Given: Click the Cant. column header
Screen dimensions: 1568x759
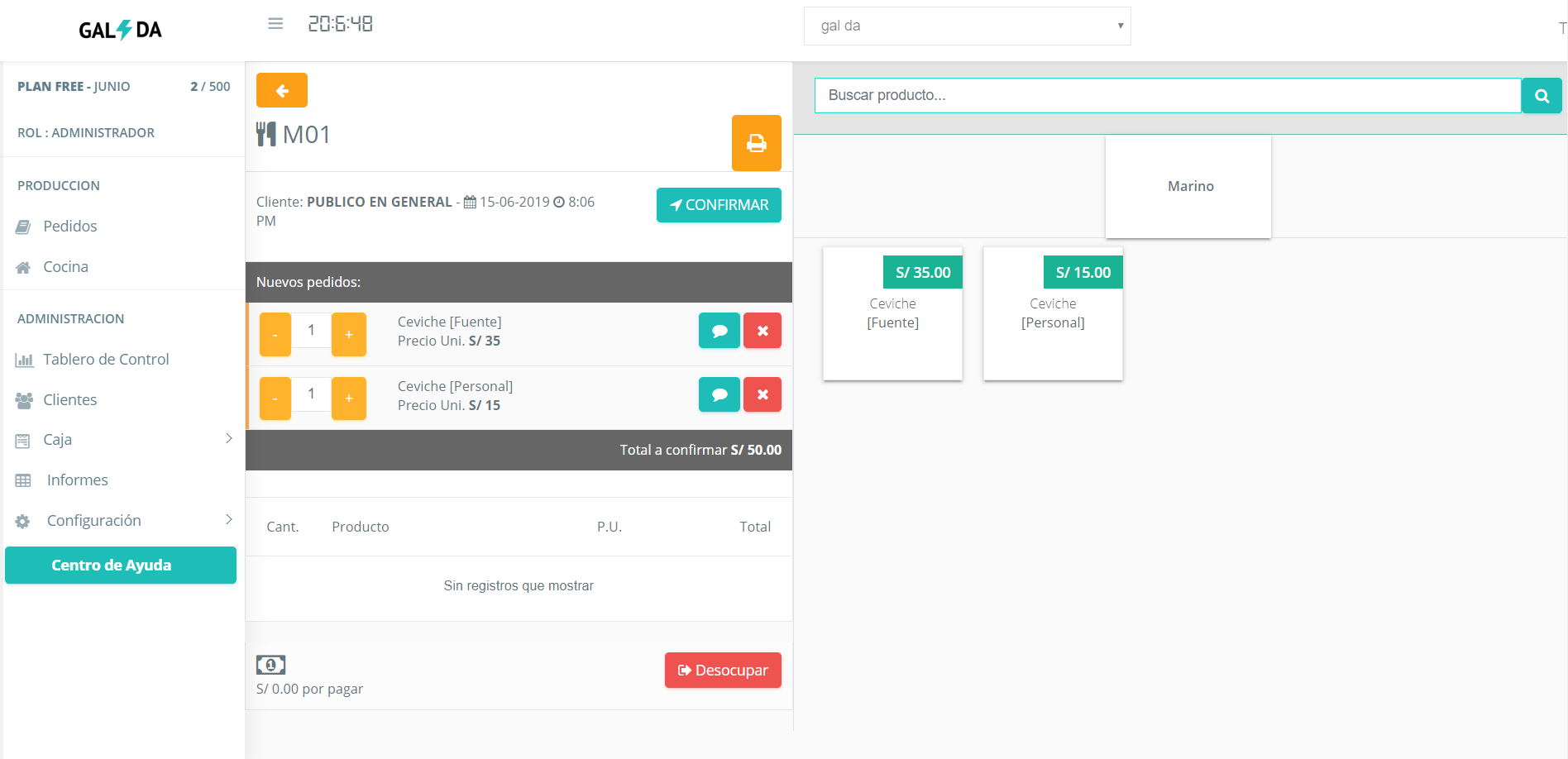Looking at the screenshot, I should pyautogui.click(x=283, y=527).
